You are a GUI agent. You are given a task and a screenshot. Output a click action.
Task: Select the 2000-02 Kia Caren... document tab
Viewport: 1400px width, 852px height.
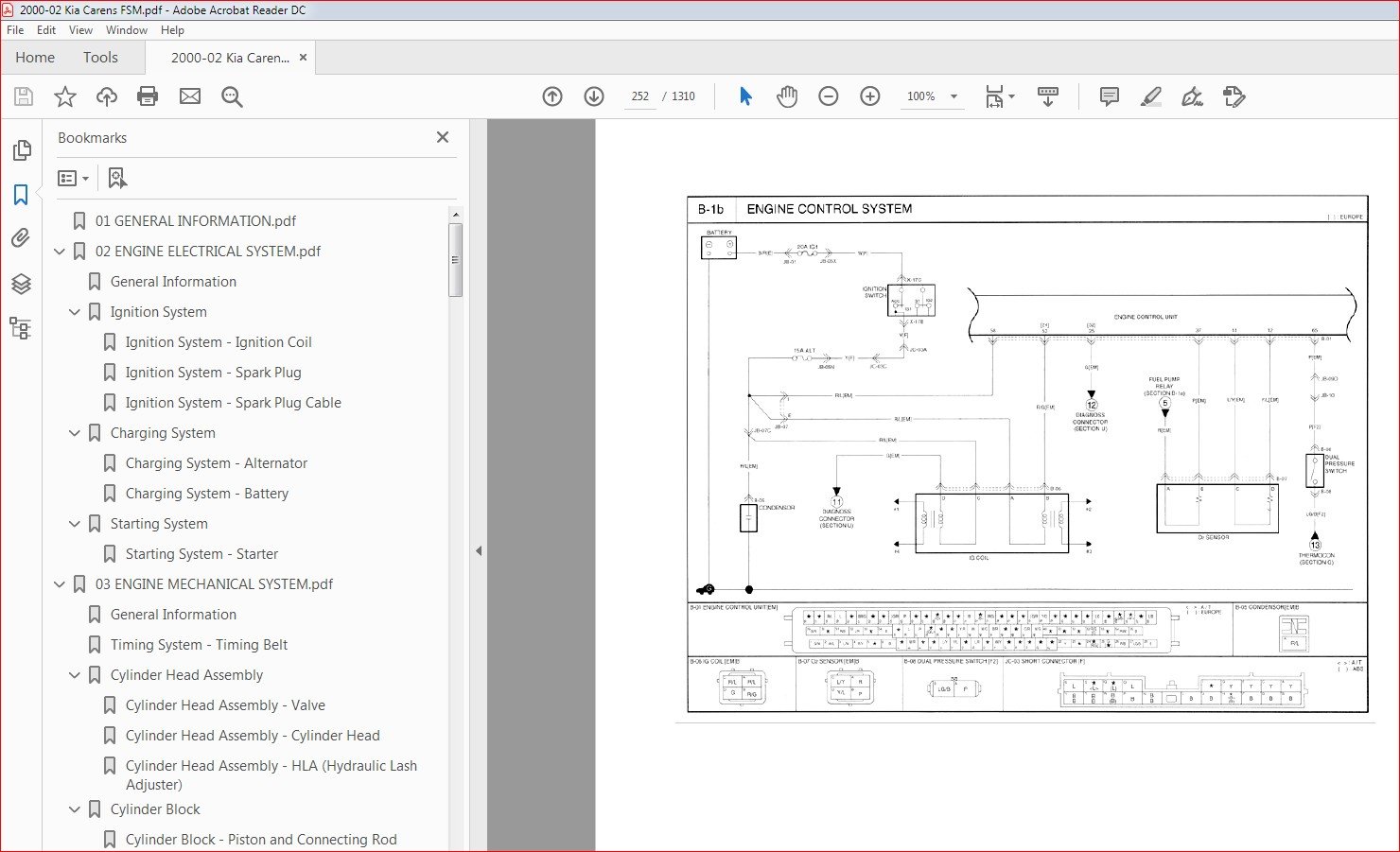click(230, 58)
